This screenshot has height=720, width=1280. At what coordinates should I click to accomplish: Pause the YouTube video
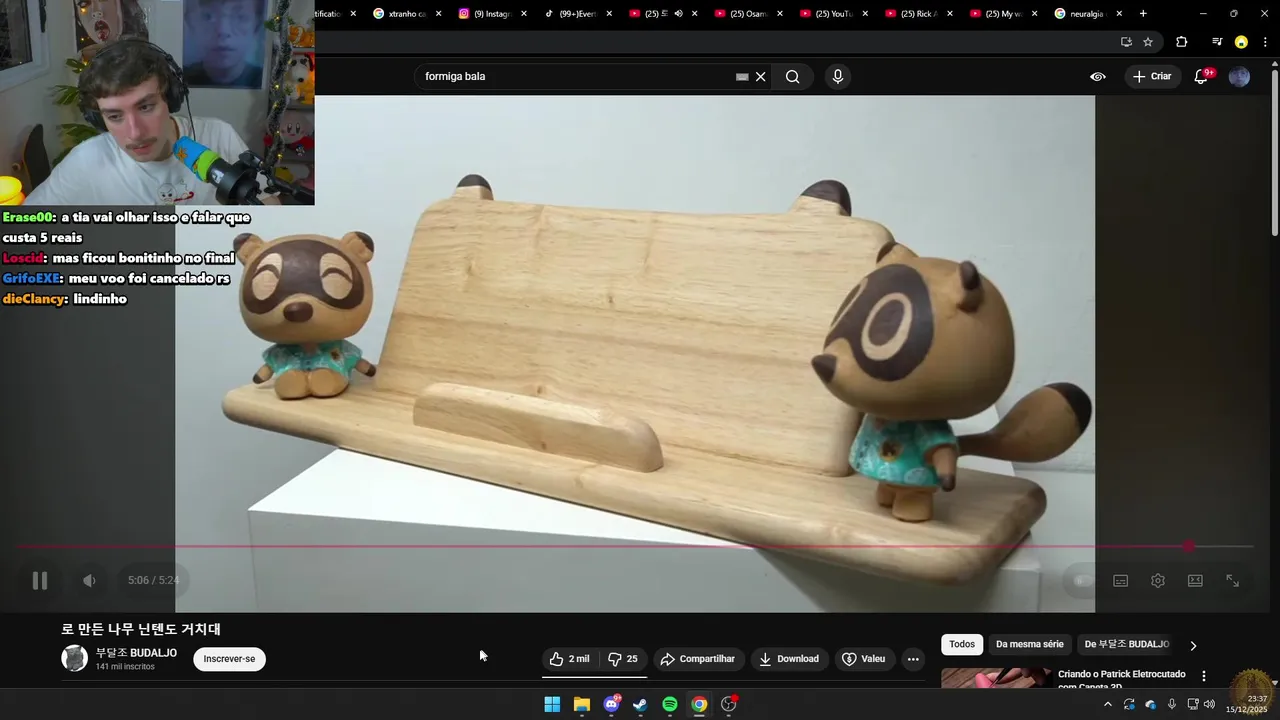[x=40, y=580]
